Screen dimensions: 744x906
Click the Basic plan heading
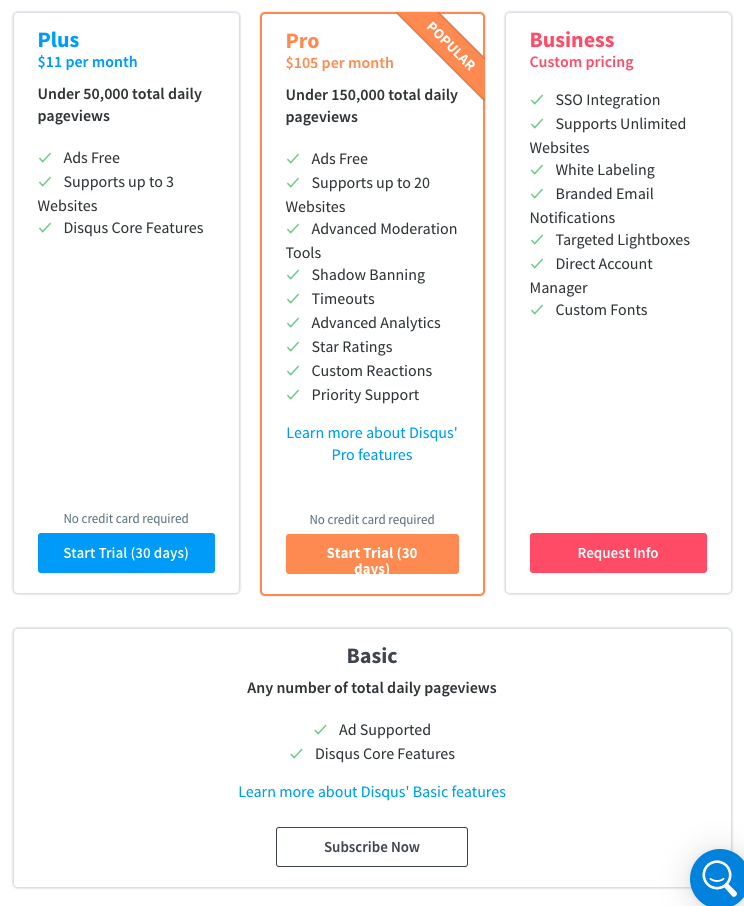[372, 656]
